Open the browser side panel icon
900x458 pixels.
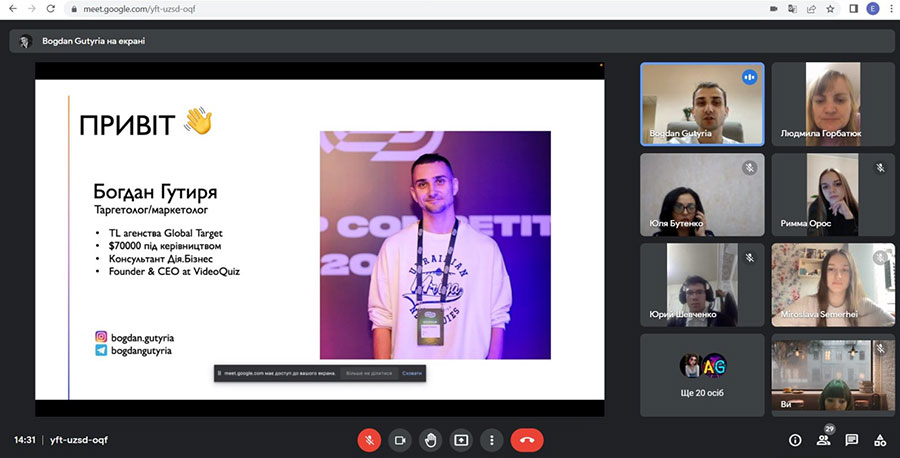click(854, 9)
